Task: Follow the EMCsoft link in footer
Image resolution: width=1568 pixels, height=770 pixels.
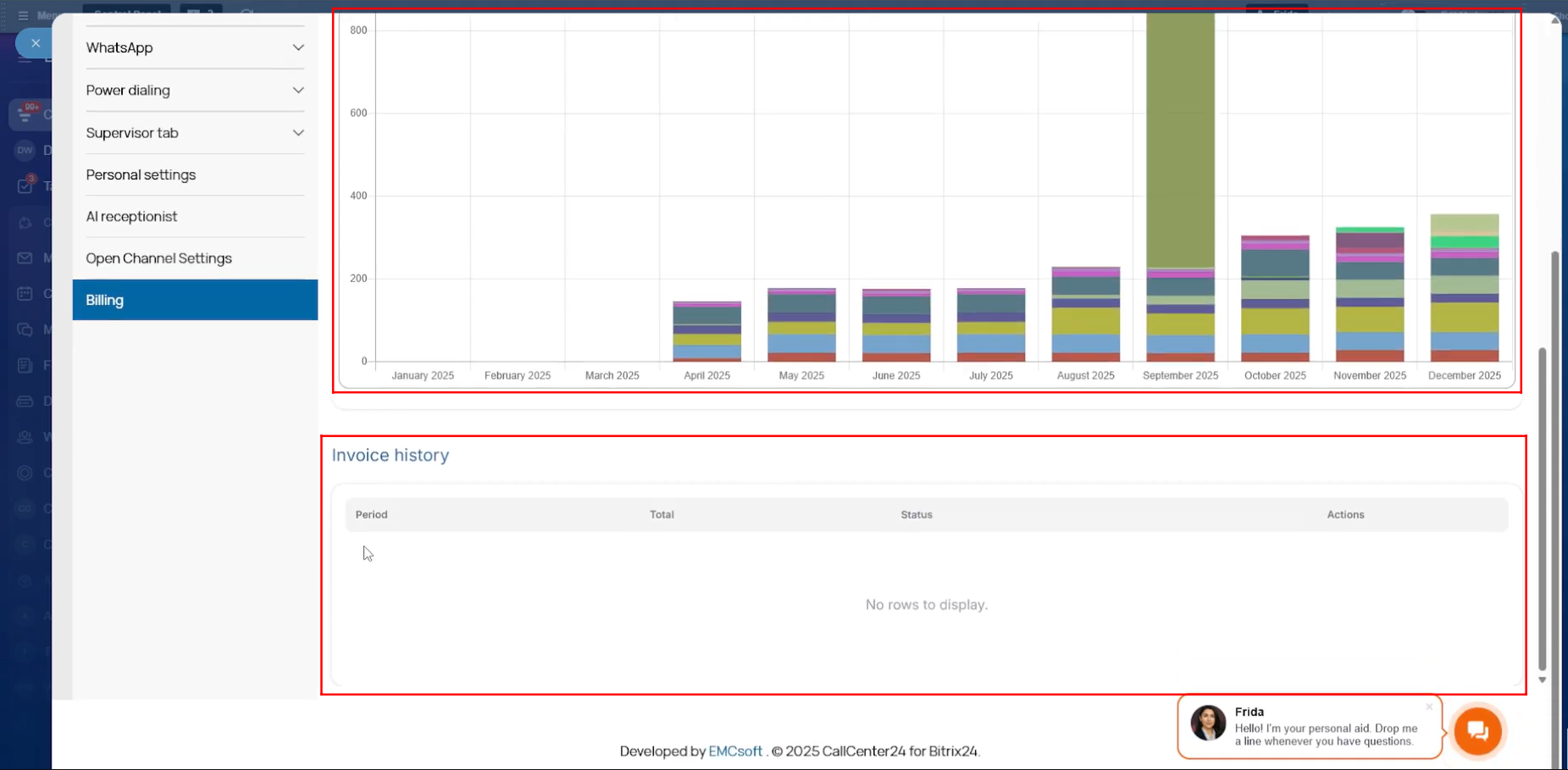Action: pos(734,751)
